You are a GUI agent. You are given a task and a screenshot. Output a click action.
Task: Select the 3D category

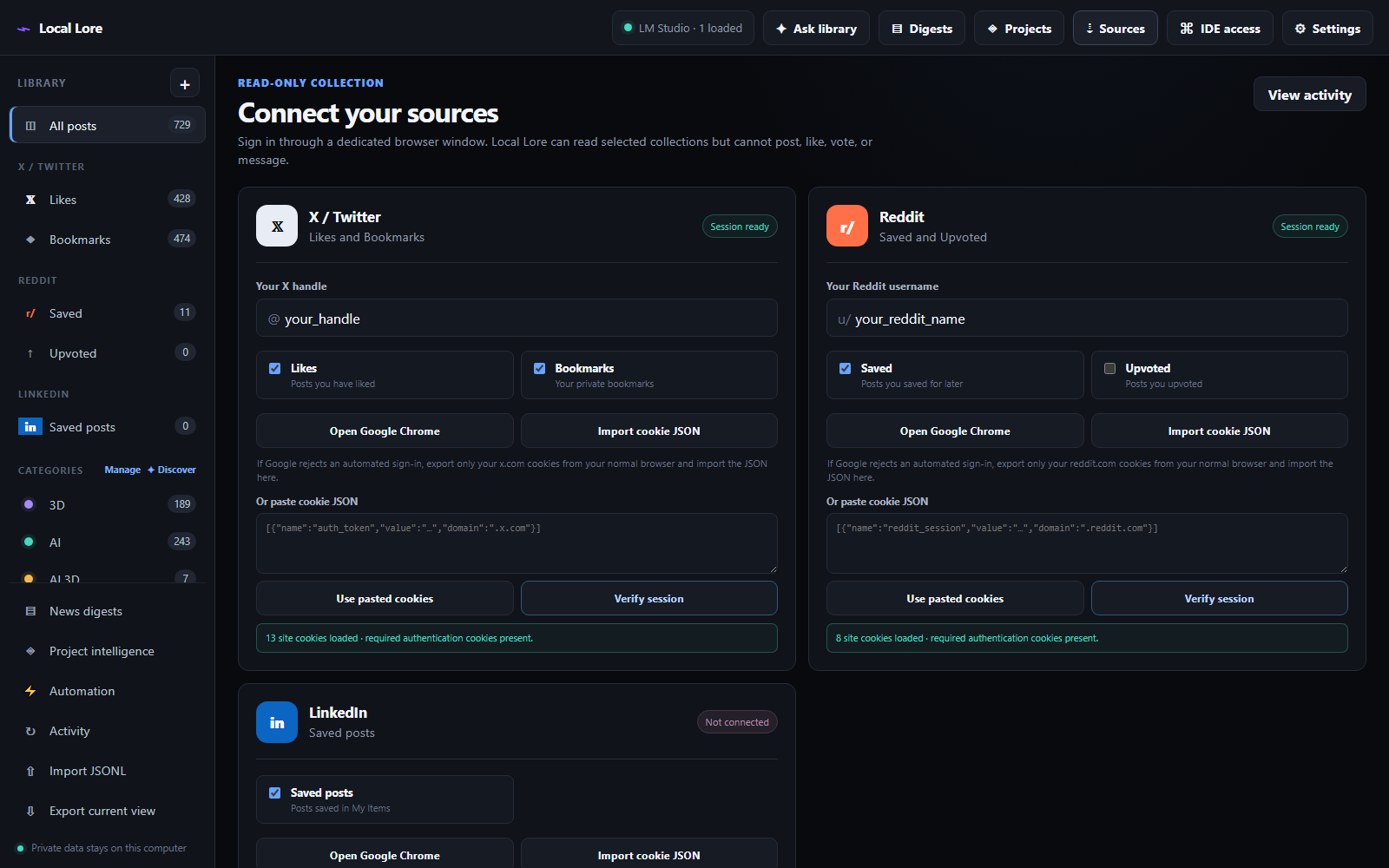click(108, 504)
